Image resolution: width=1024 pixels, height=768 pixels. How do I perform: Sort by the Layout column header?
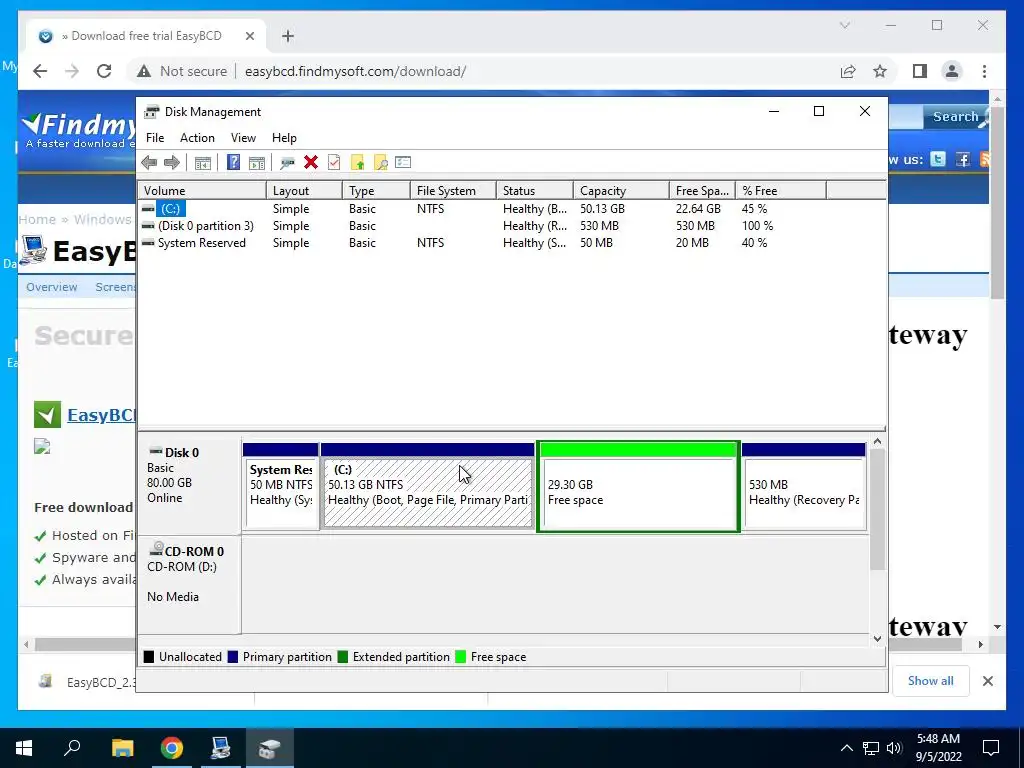coord(304,191)
